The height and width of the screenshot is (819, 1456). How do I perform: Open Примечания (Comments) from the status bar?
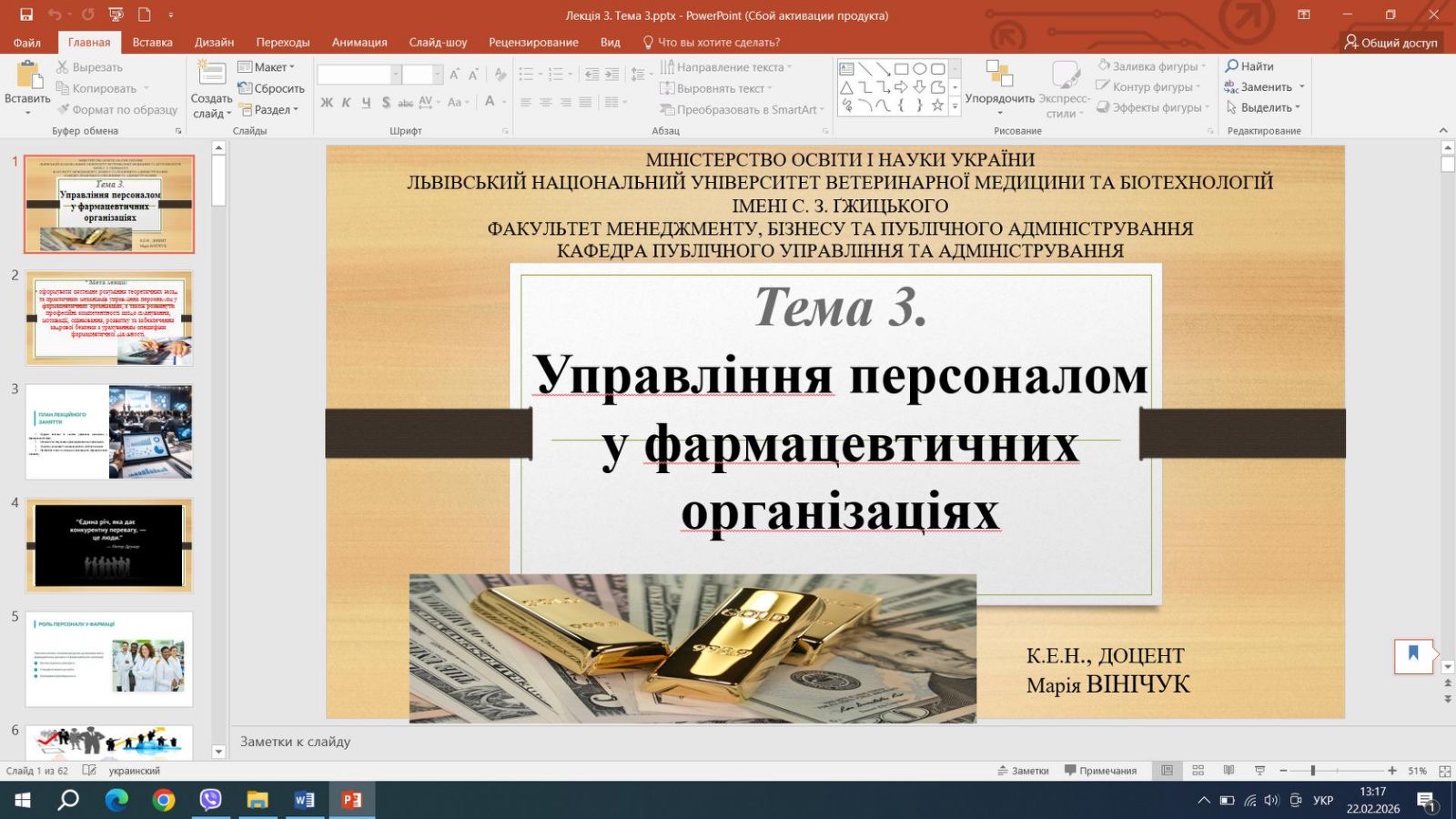[1103, 771]
